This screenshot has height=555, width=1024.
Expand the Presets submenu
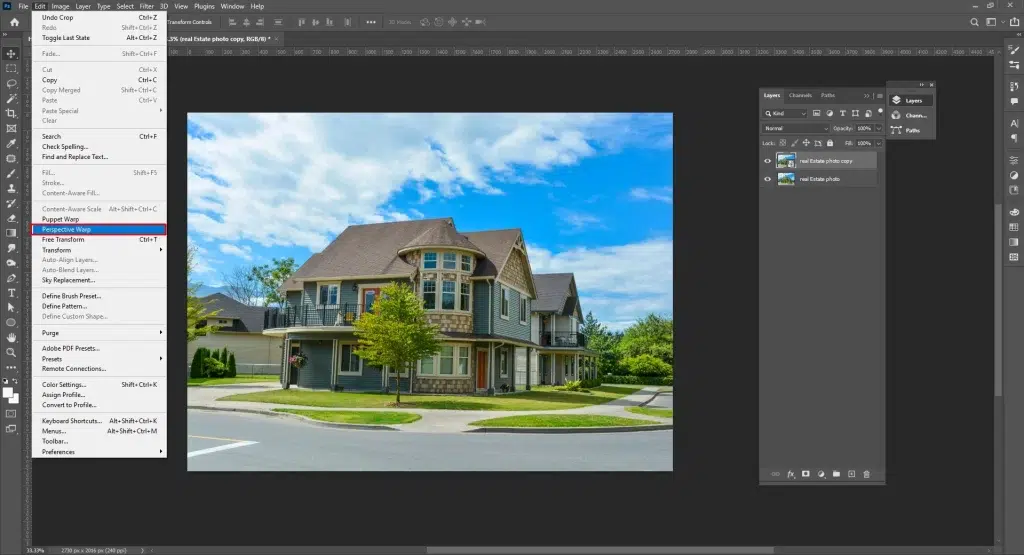(x=99, y=359)
